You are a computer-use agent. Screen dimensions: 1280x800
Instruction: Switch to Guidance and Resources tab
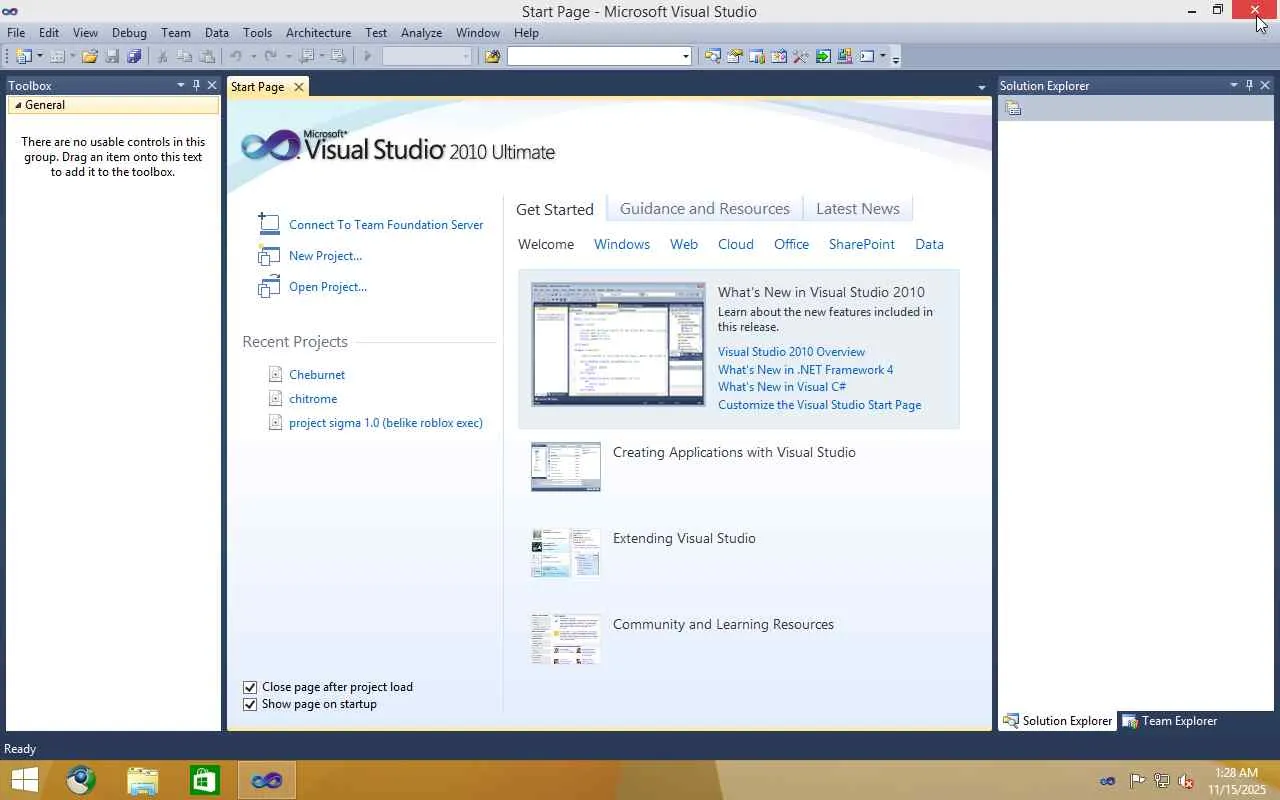coord(705,209)
